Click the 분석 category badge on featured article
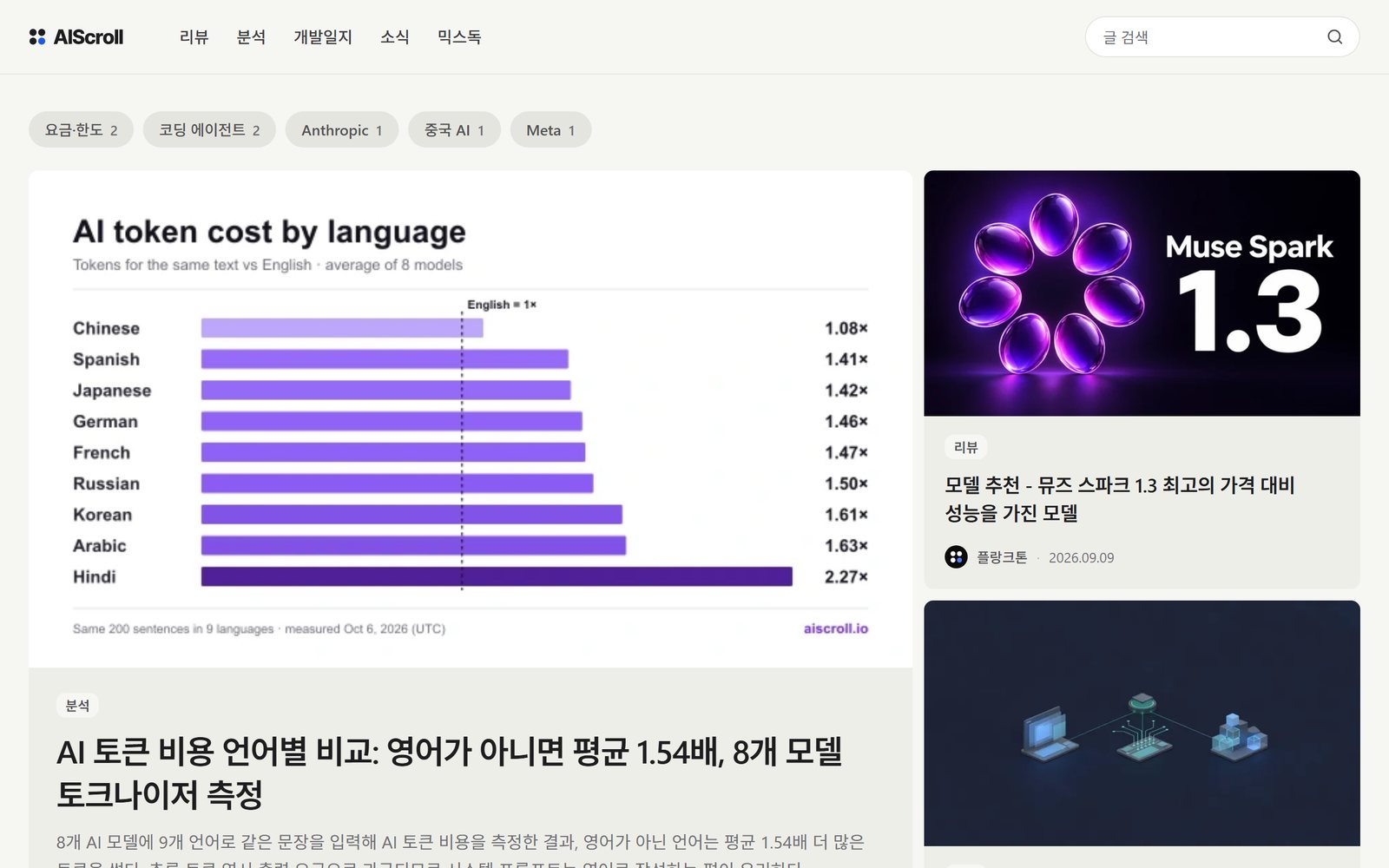This screenshot has height=868, width=1389. [x=77, y=706]
